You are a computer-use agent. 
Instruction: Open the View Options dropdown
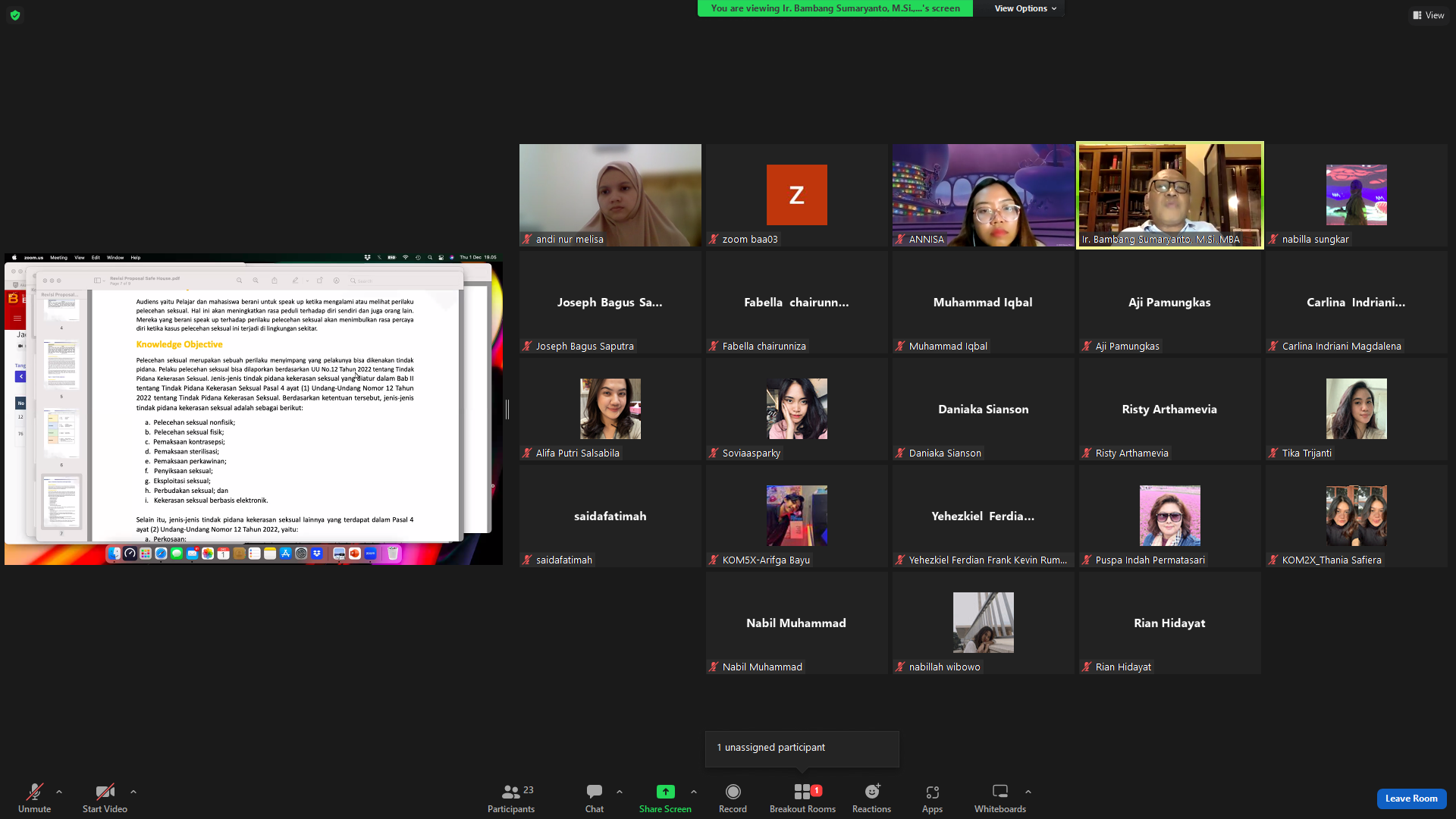1025,8
